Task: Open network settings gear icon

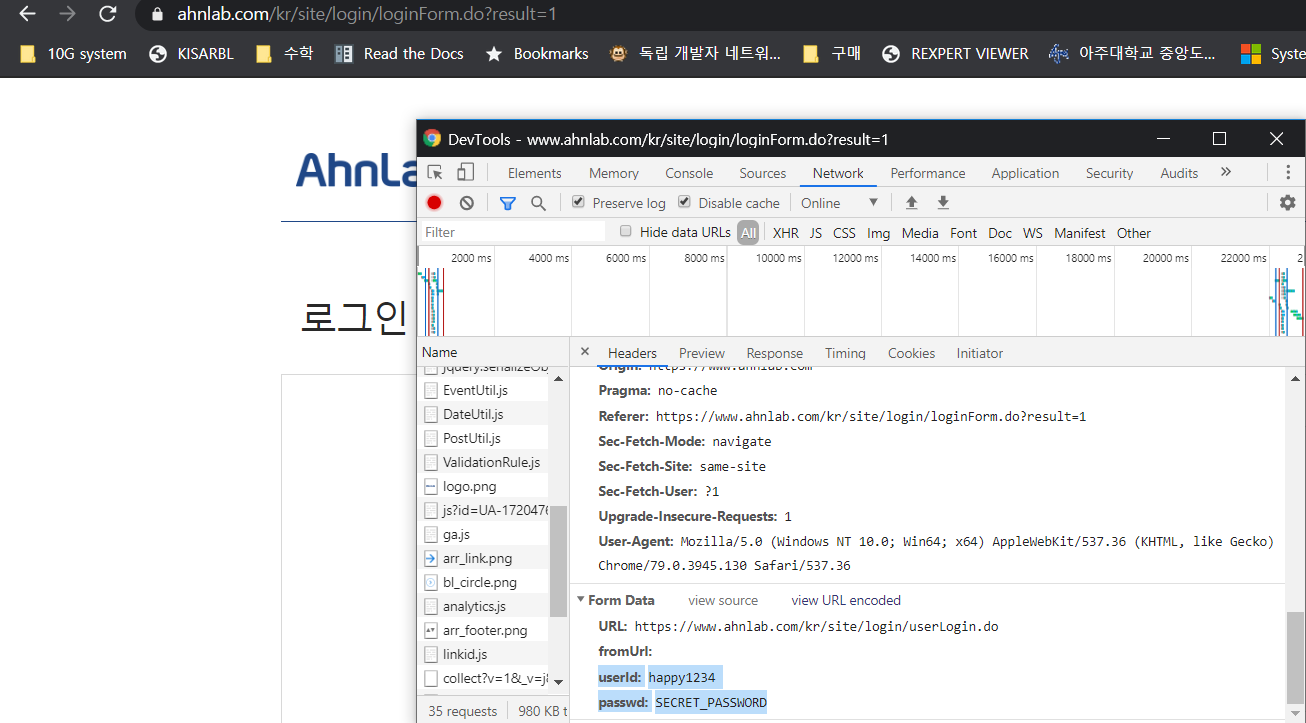Action: (x=1288, y=202)
